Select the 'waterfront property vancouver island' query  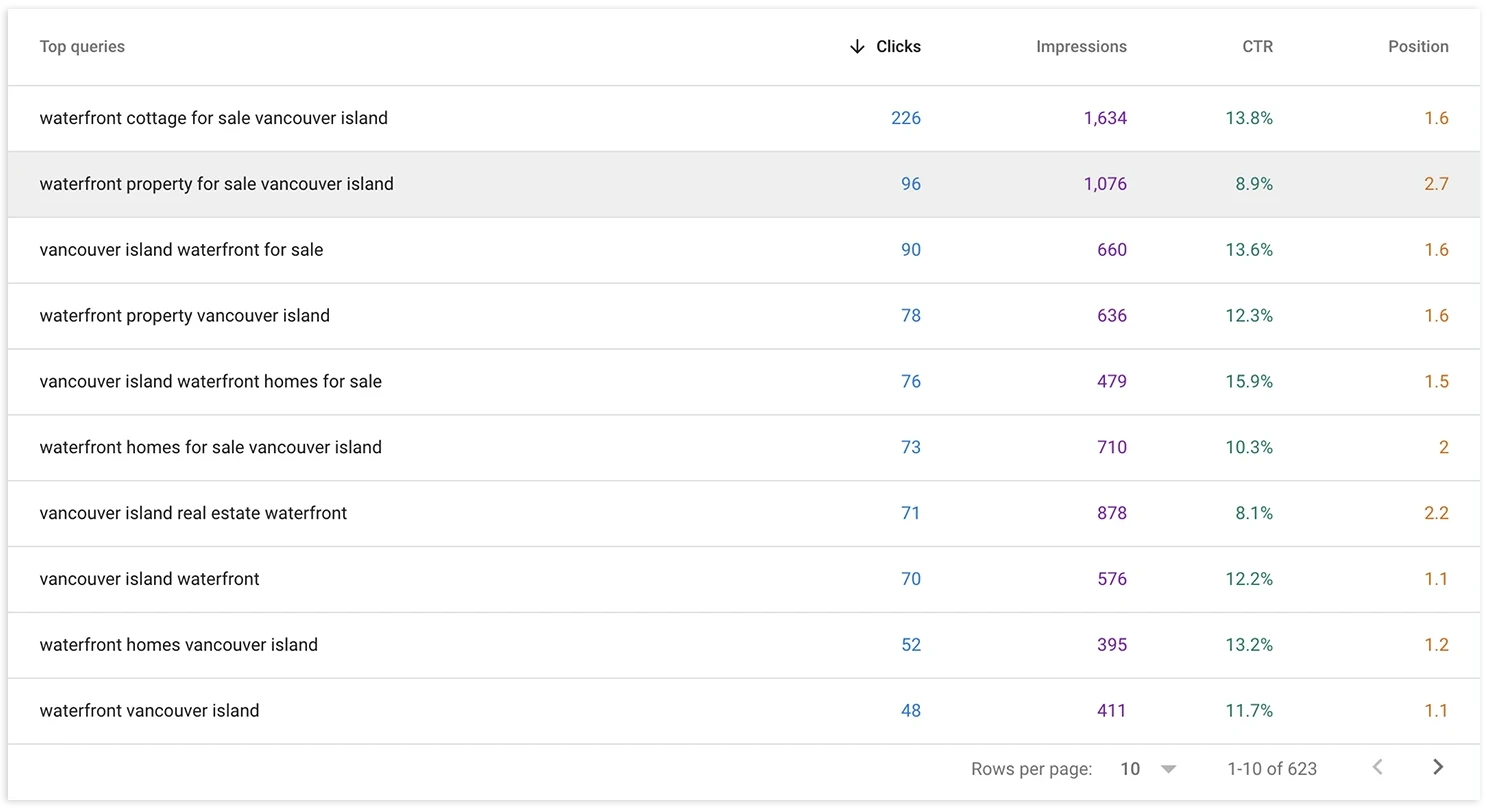click(x=184, y=316)
